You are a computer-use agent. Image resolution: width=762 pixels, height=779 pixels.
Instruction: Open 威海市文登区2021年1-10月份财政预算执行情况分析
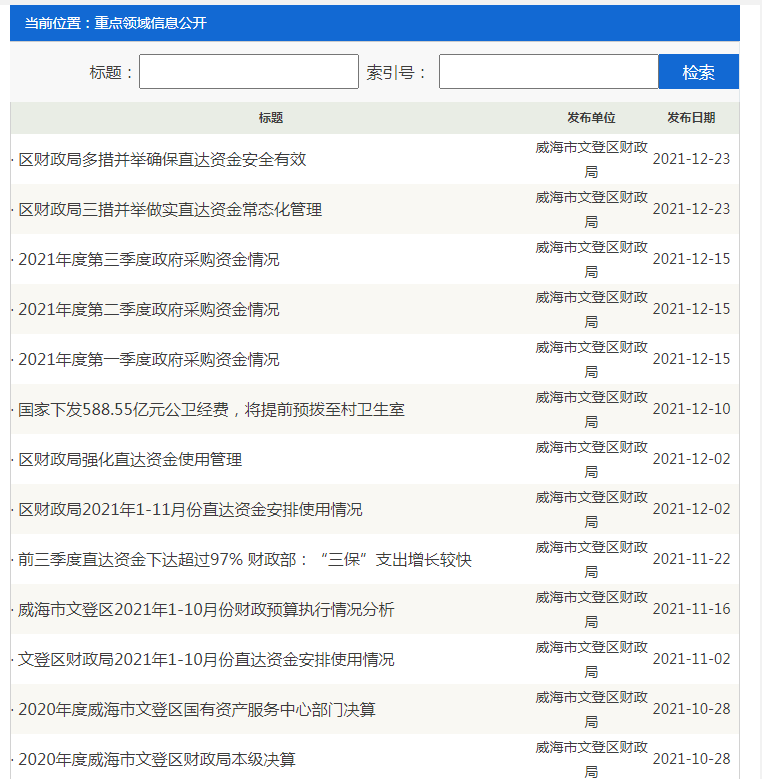point(206,610)
